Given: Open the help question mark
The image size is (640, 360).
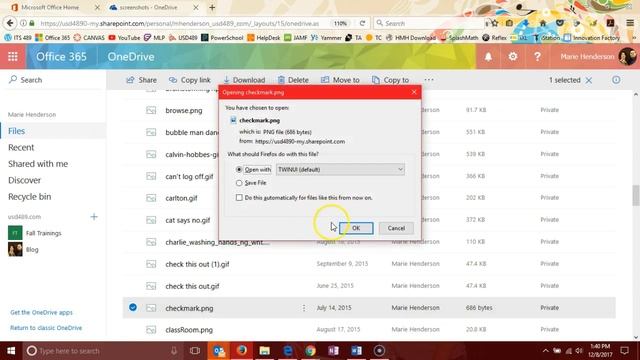Looking at the screenshot, I should point(537,57).
